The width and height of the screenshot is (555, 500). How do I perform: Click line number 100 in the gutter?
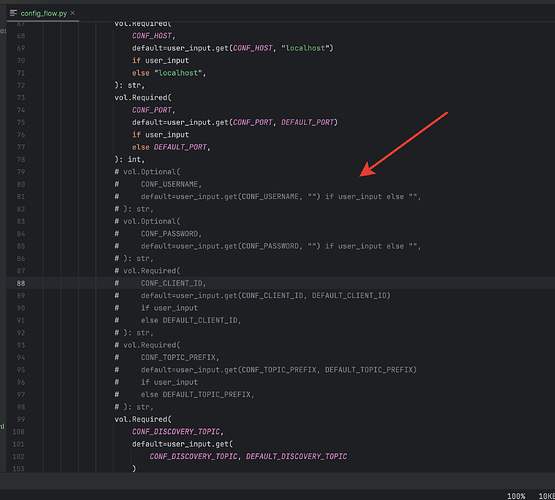(18, 432)
